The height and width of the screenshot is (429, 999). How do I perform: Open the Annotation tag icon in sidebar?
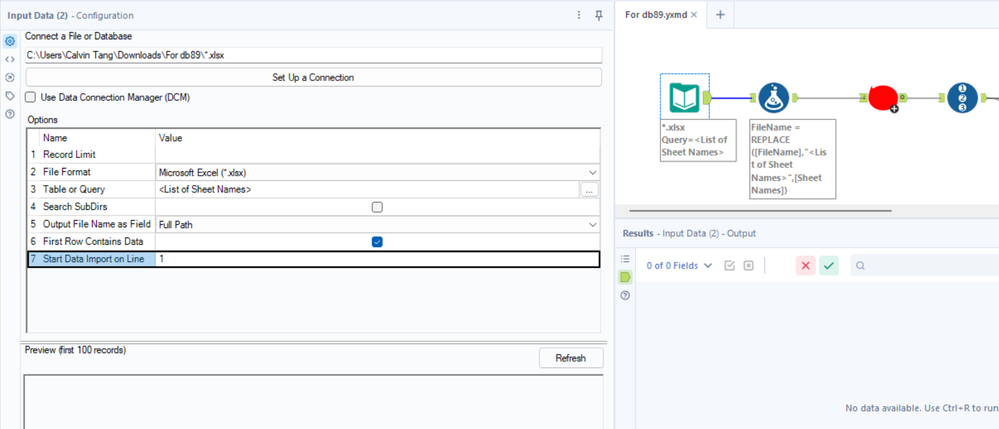[x=10, y=96]
